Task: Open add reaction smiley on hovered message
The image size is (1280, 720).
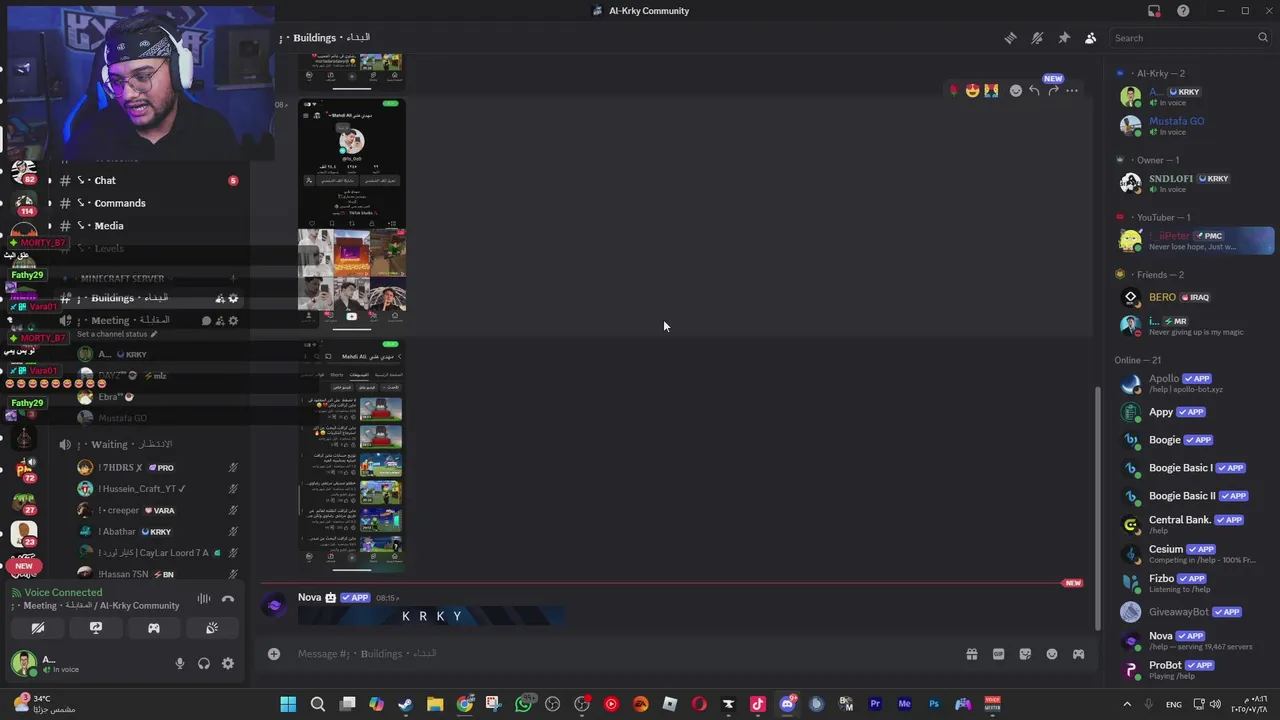Action: click(1016, 91)
